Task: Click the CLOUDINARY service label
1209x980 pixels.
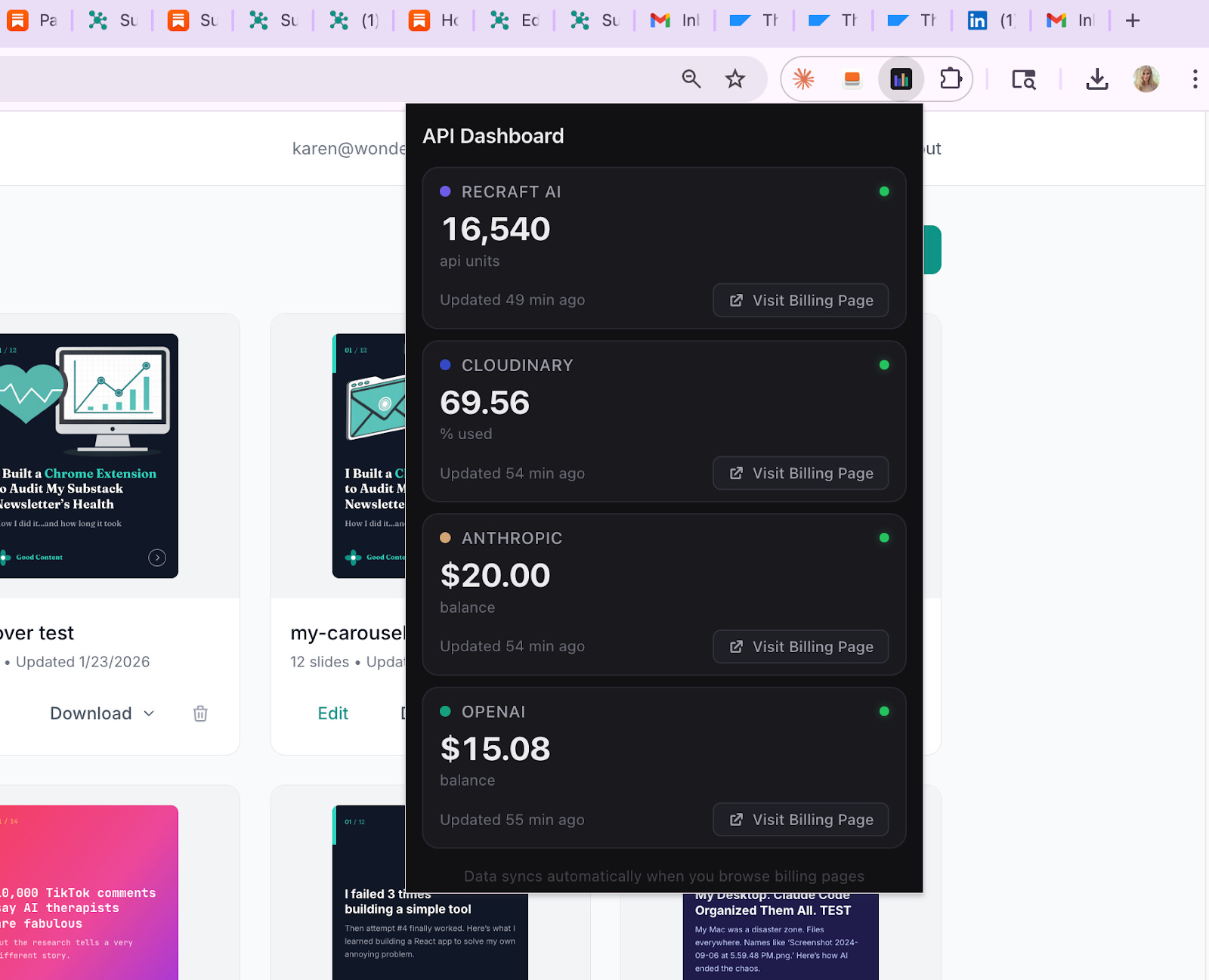Action: 518,365
